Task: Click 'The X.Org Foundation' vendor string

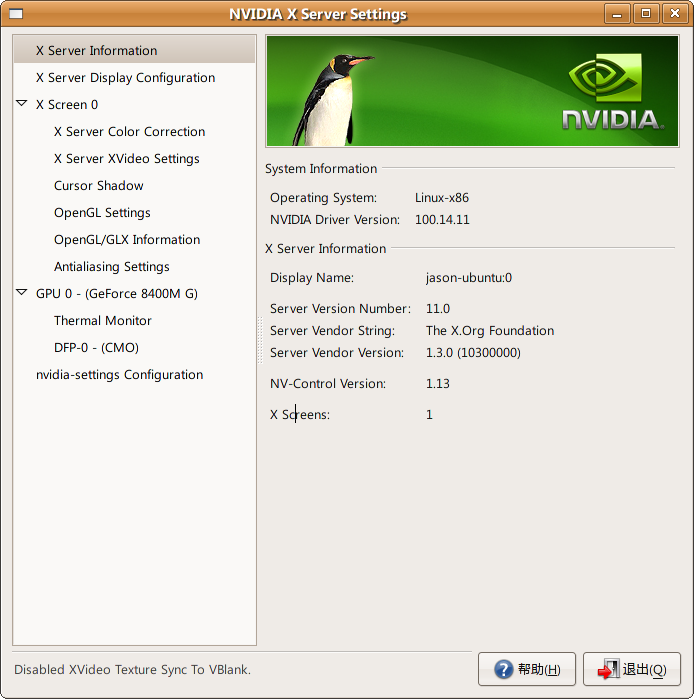Action: pyautogui.click(x=490, y=331)
